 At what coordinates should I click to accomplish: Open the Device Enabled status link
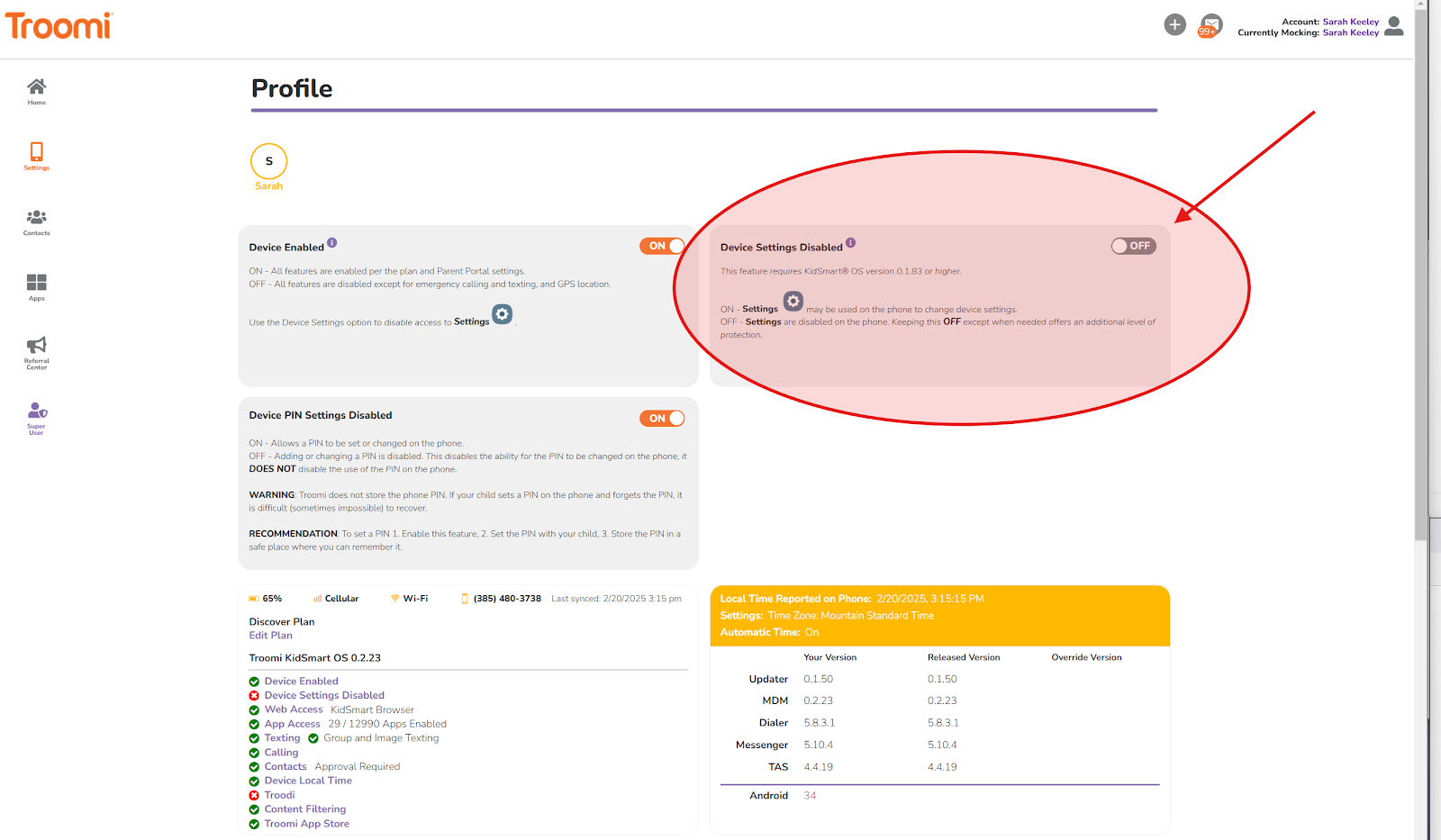point(301,682)
